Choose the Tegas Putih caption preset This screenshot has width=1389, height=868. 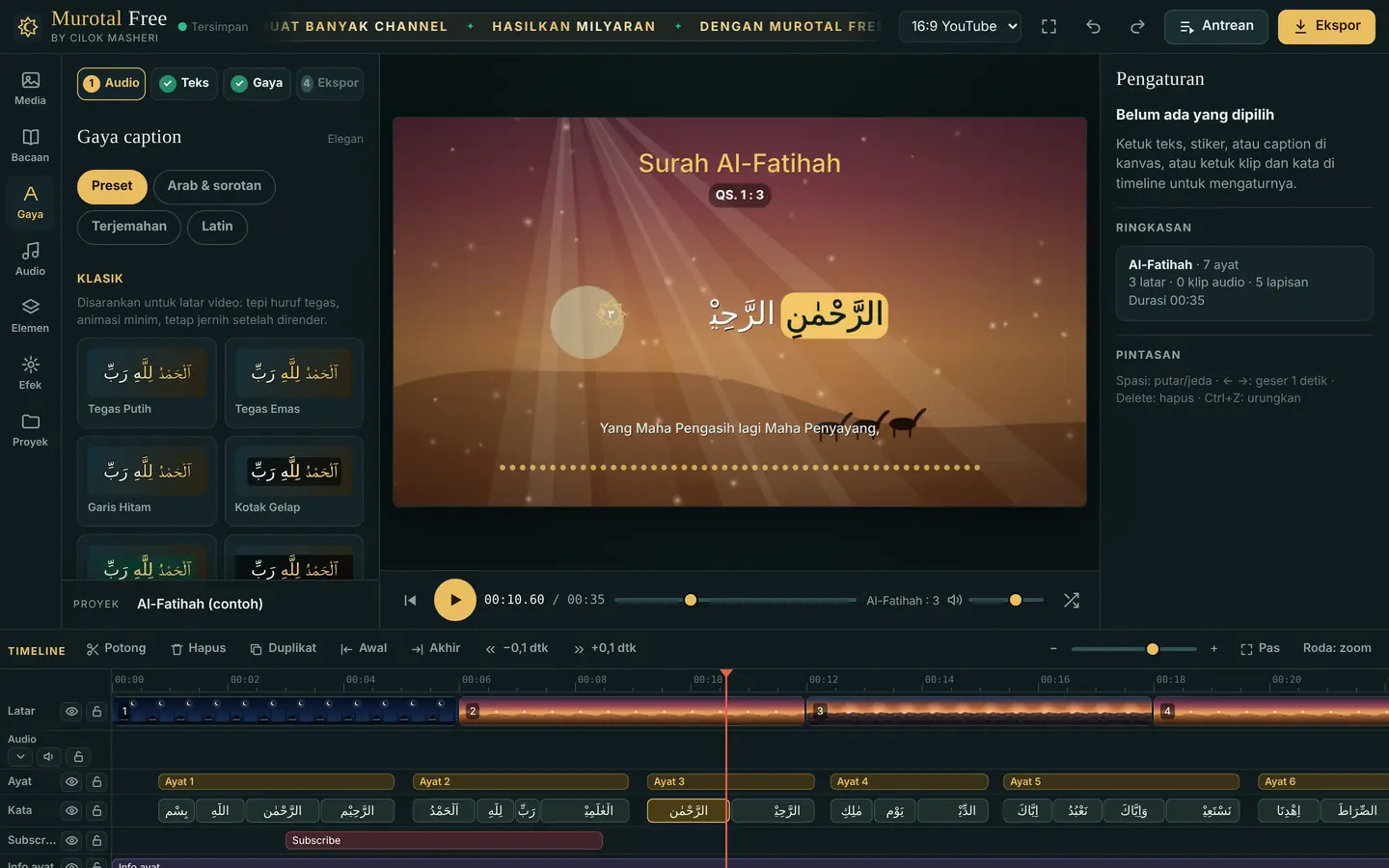pyautogui.click(x=147, y=383)
